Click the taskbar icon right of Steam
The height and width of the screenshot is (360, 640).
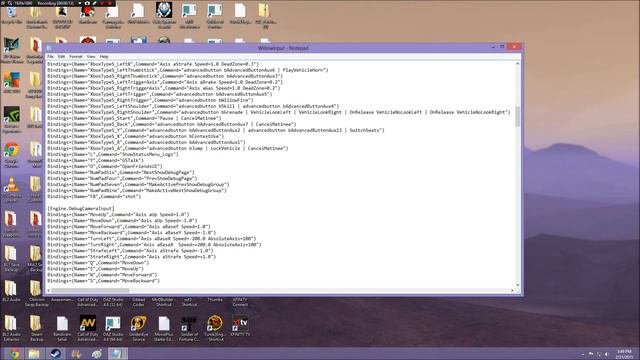click(x=76, y=354)
